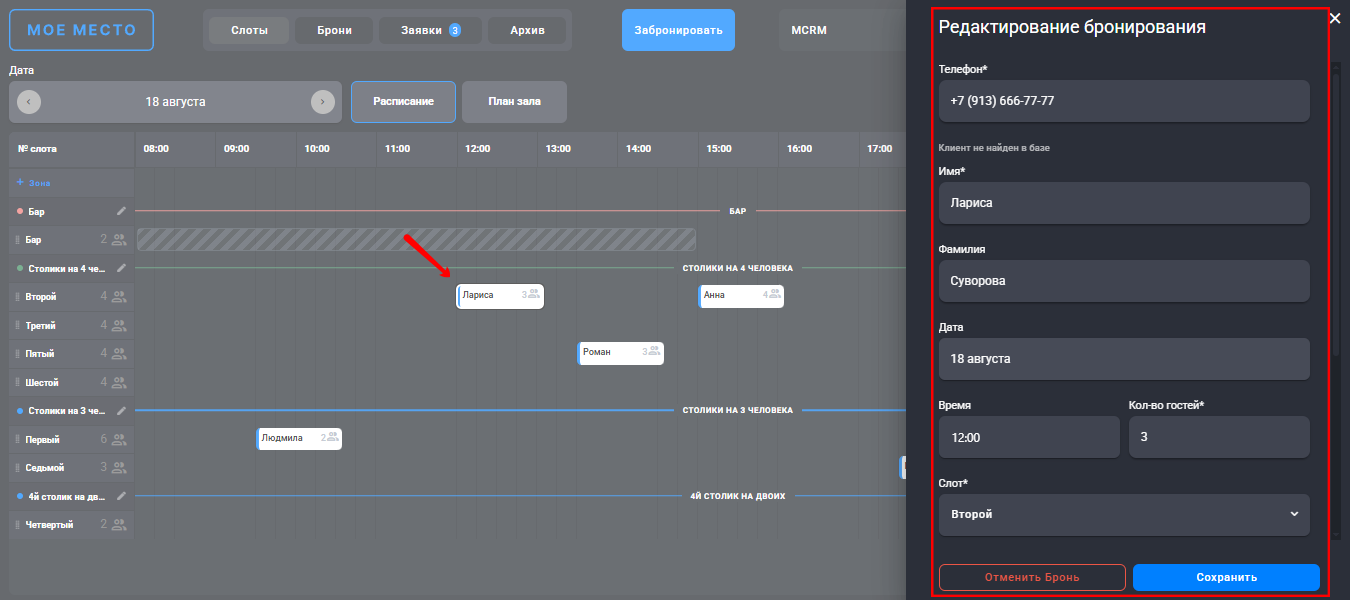Edit the Бар zone with pencil icon
Image resolution: width=1350 pixels, height=600 pixels.
tap(121, 211)
